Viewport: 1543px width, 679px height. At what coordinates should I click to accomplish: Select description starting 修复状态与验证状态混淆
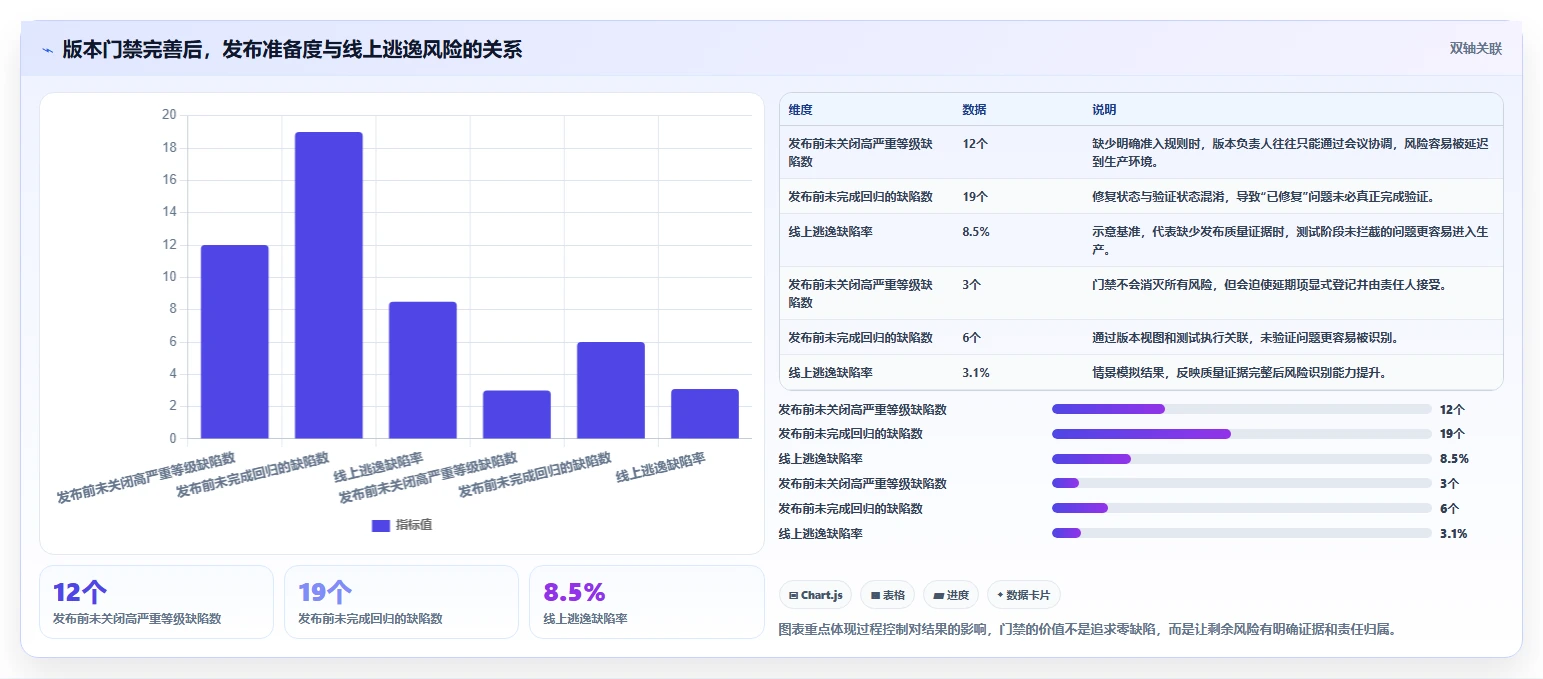coord(1264,197)
